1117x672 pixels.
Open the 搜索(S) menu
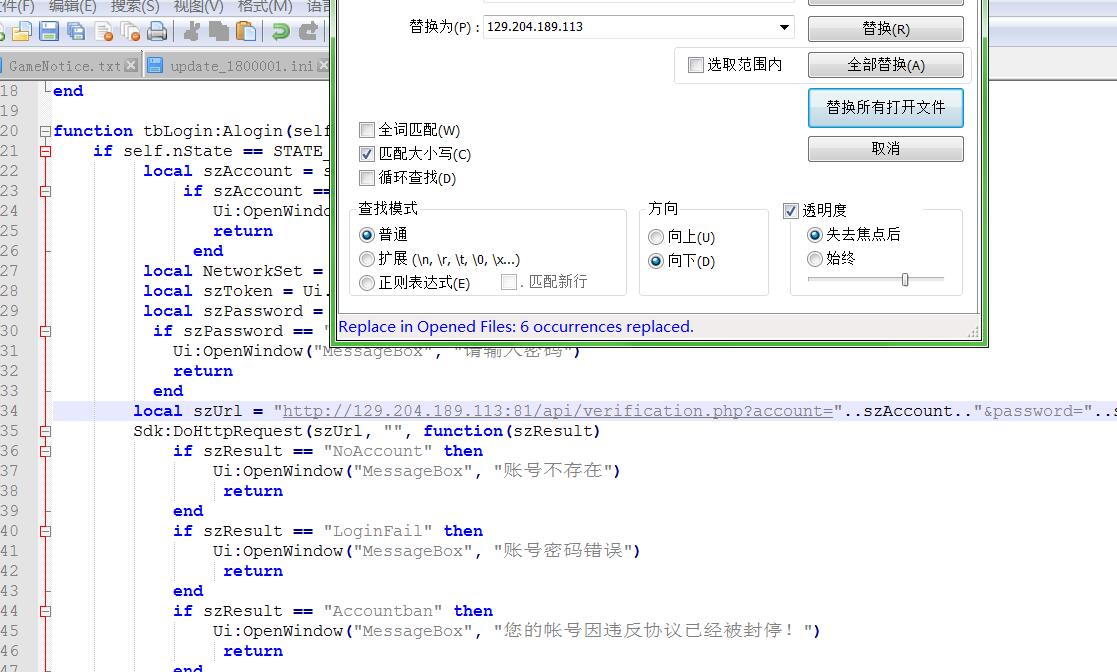[x=134, y=6]
